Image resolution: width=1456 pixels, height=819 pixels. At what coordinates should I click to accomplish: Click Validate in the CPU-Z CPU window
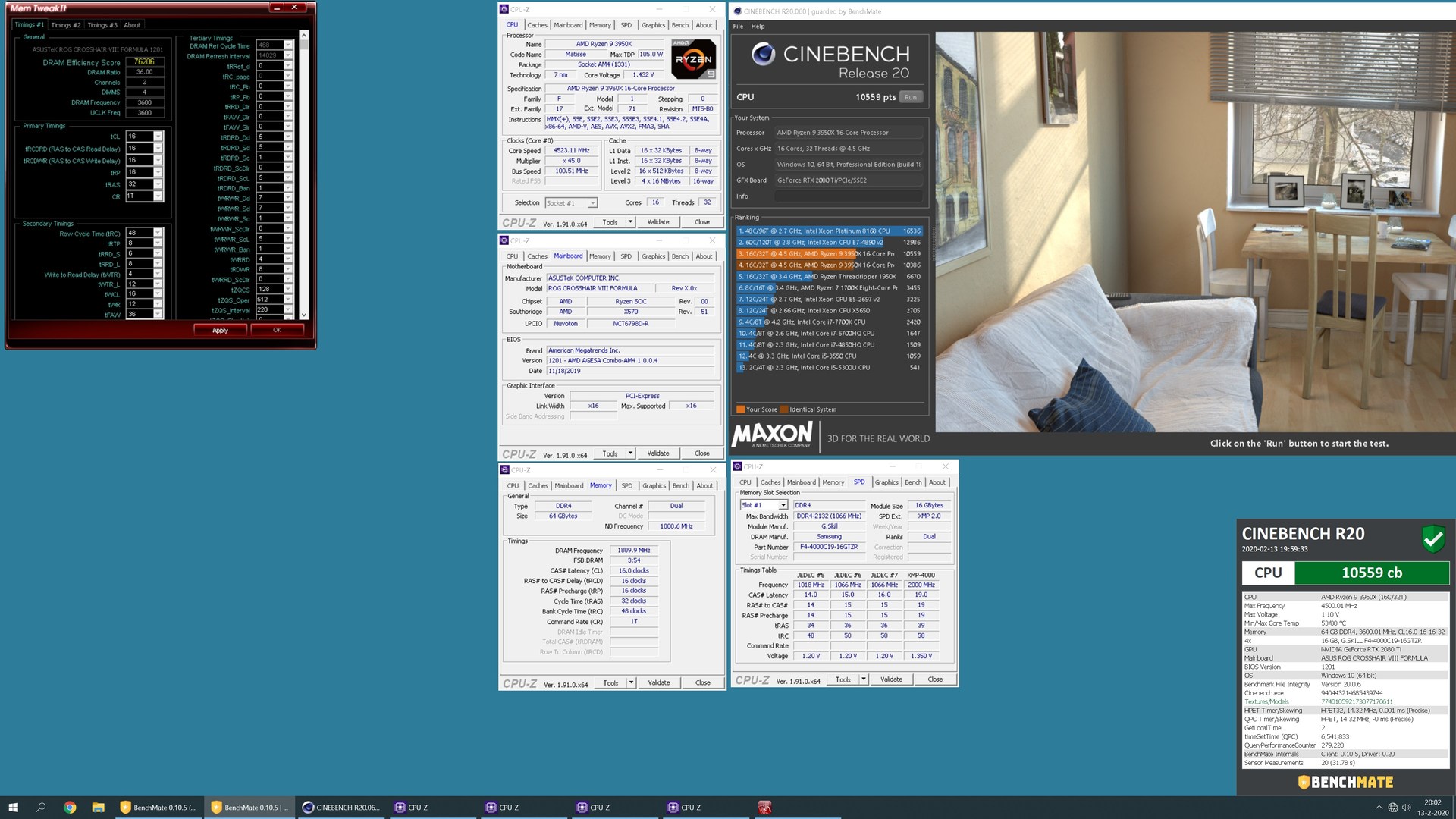(x=657, y=222)
